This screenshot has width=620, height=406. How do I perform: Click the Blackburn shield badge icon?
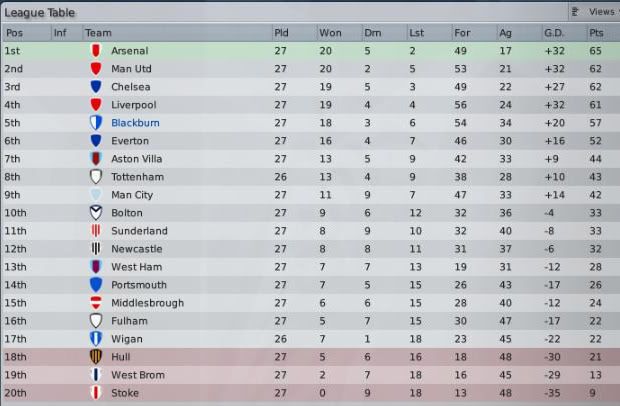96,123
